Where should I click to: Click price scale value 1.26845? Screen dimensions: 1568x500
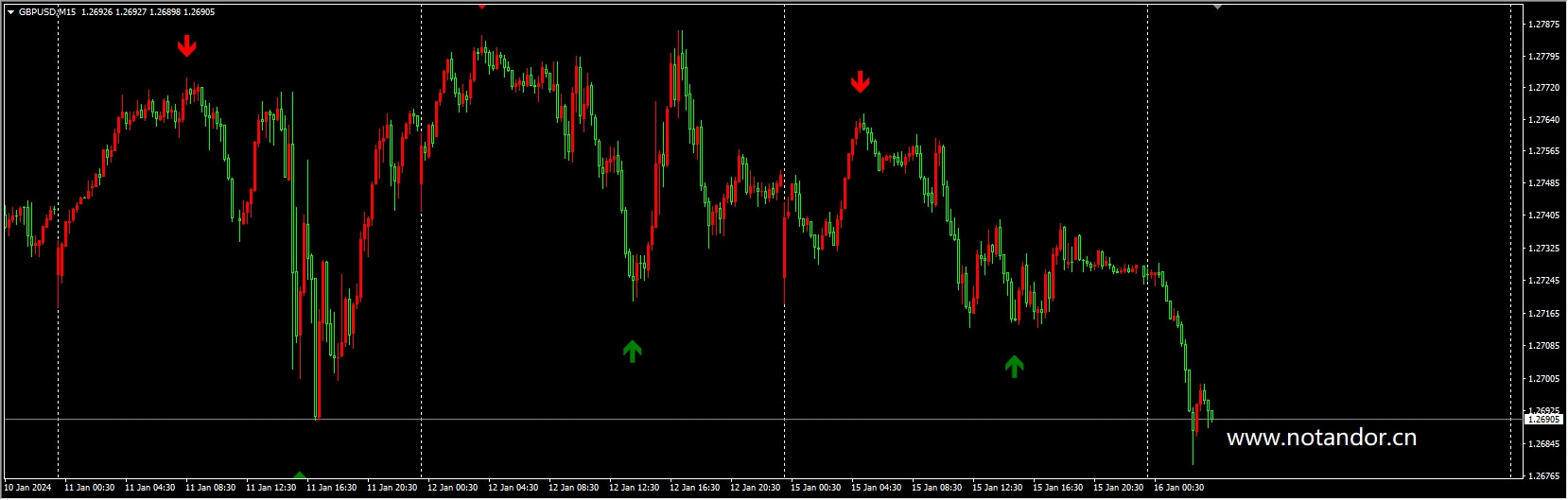(x=1543, y=443)
